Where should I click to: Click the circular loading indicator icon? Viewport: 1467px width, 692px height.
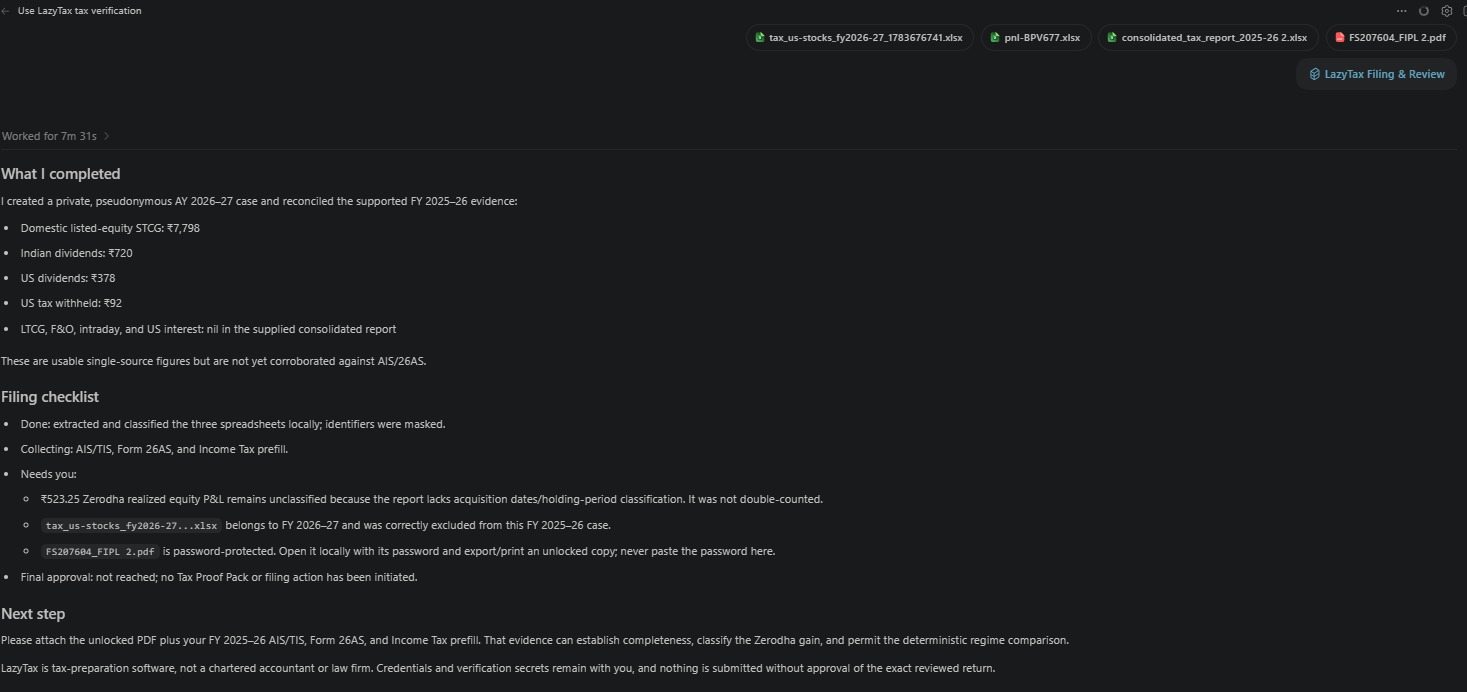[x=1424, y=11]
